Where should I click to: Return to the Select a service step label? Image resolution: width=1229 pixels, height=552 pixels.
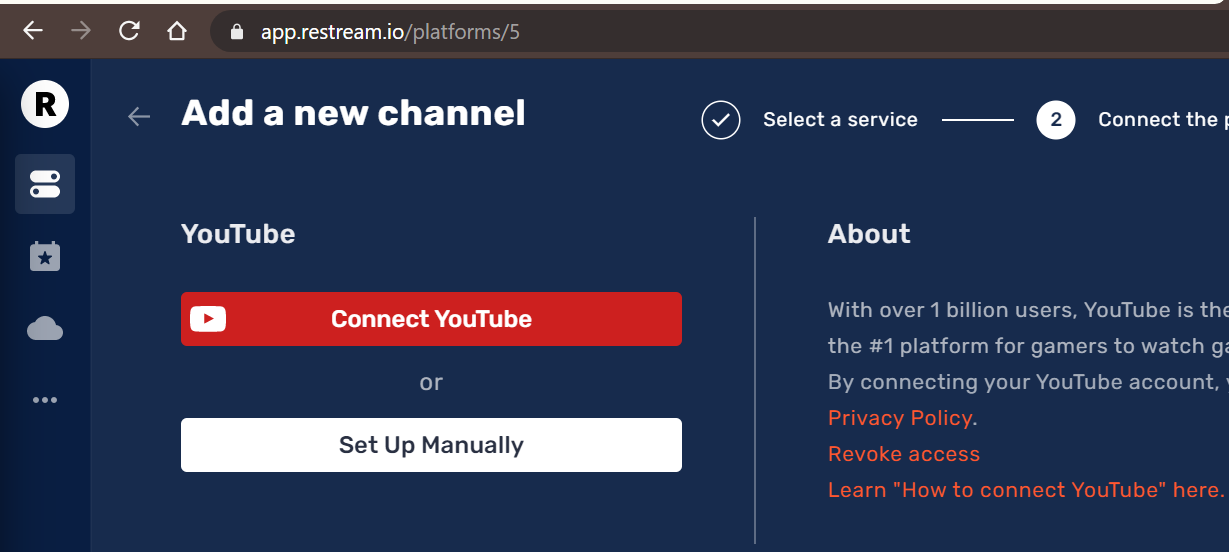coord(840,120)
